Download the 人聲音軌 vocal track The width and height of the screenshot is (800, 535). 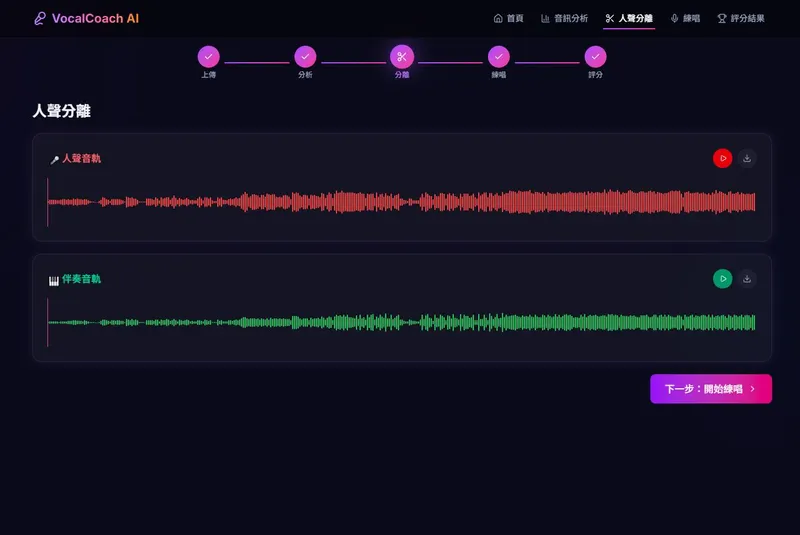(x=747, y=158)
